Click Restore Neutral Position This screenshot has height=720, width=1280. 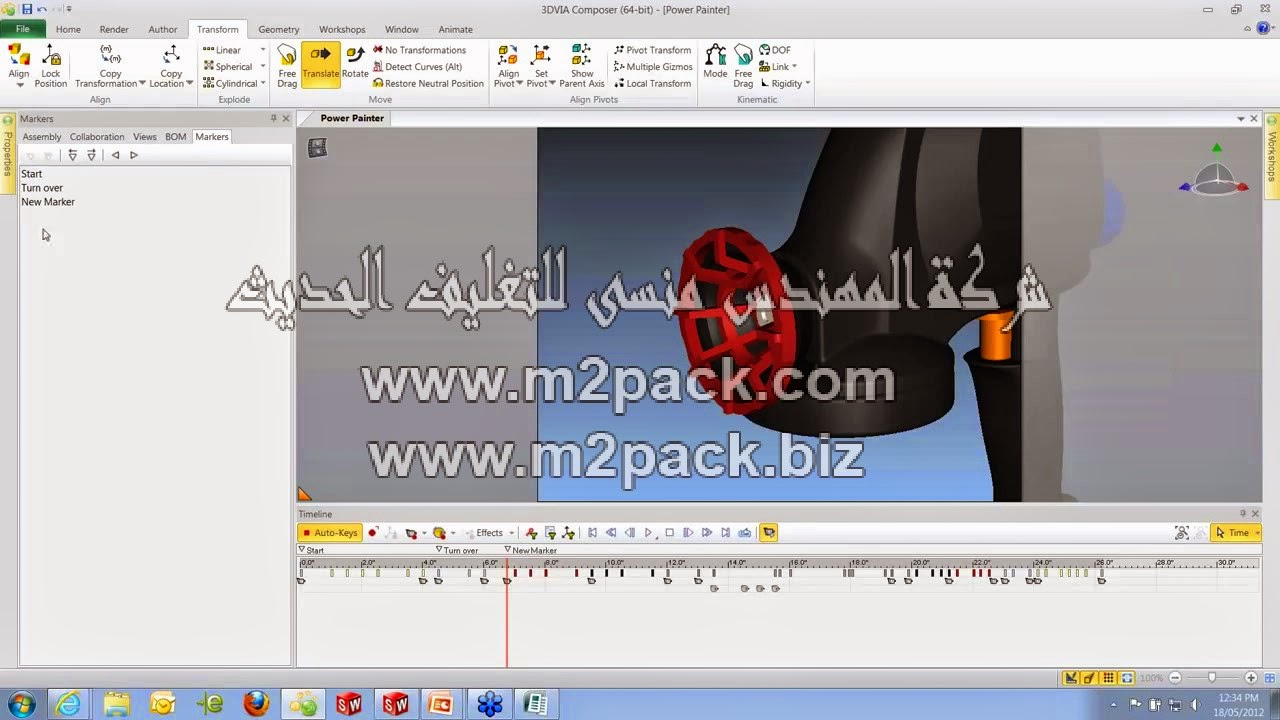pyautogui.click(x=428, y=84)
